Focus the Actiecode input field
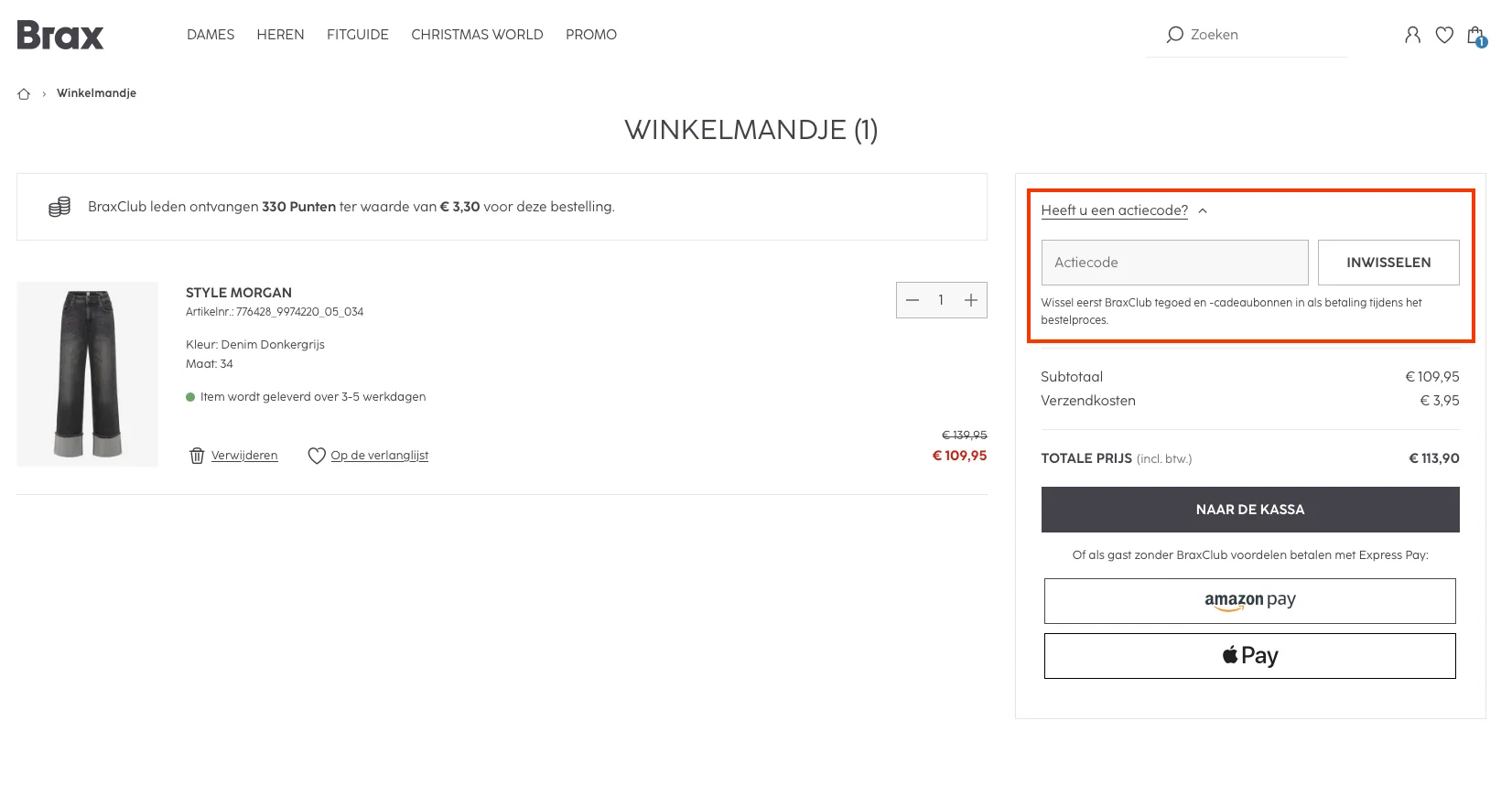The height and width of the screenshot is (785, 1512). tap(1174, 263)
